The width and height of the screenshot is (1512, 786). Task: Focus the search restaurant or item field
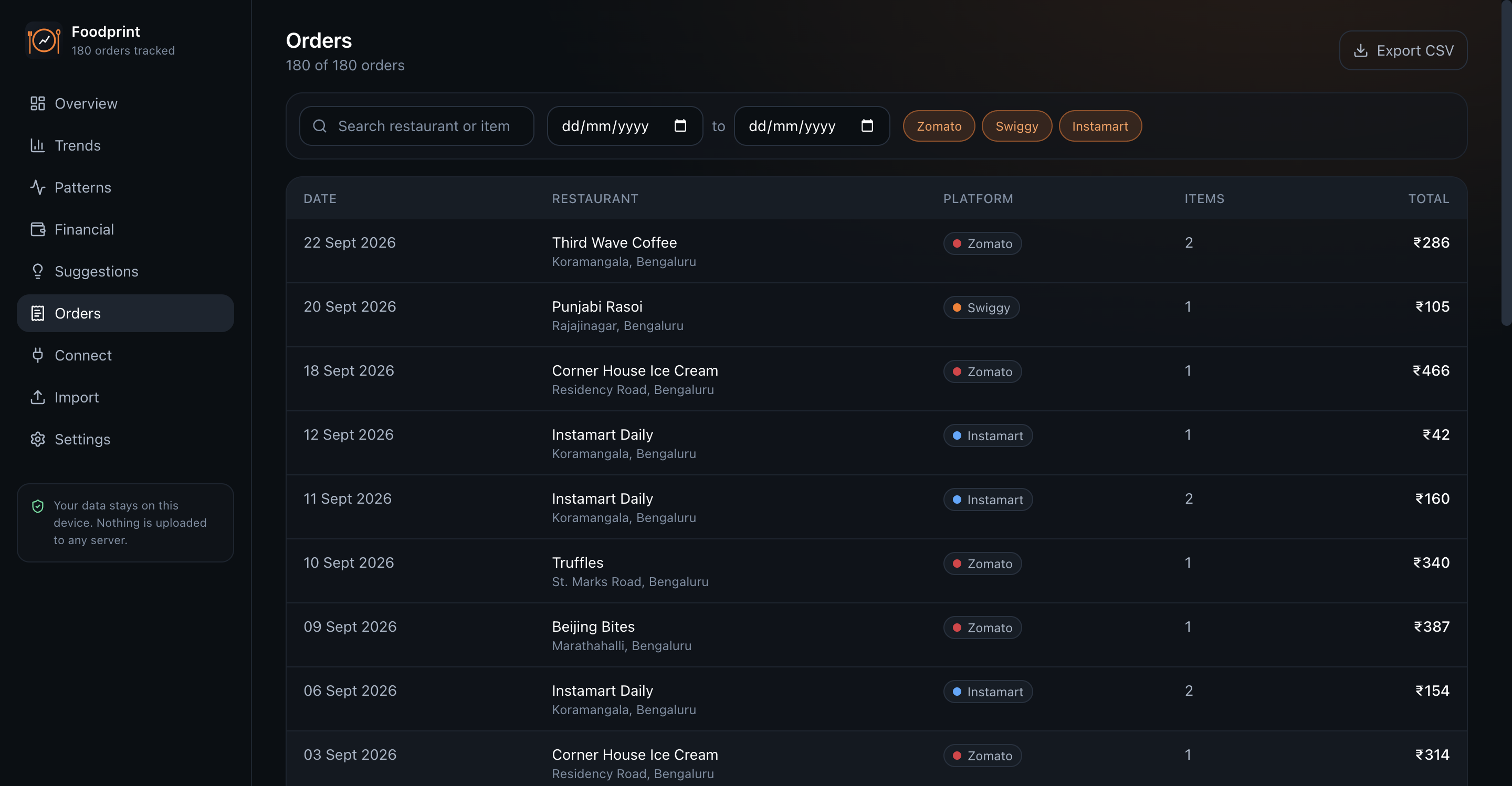(417, 126)
